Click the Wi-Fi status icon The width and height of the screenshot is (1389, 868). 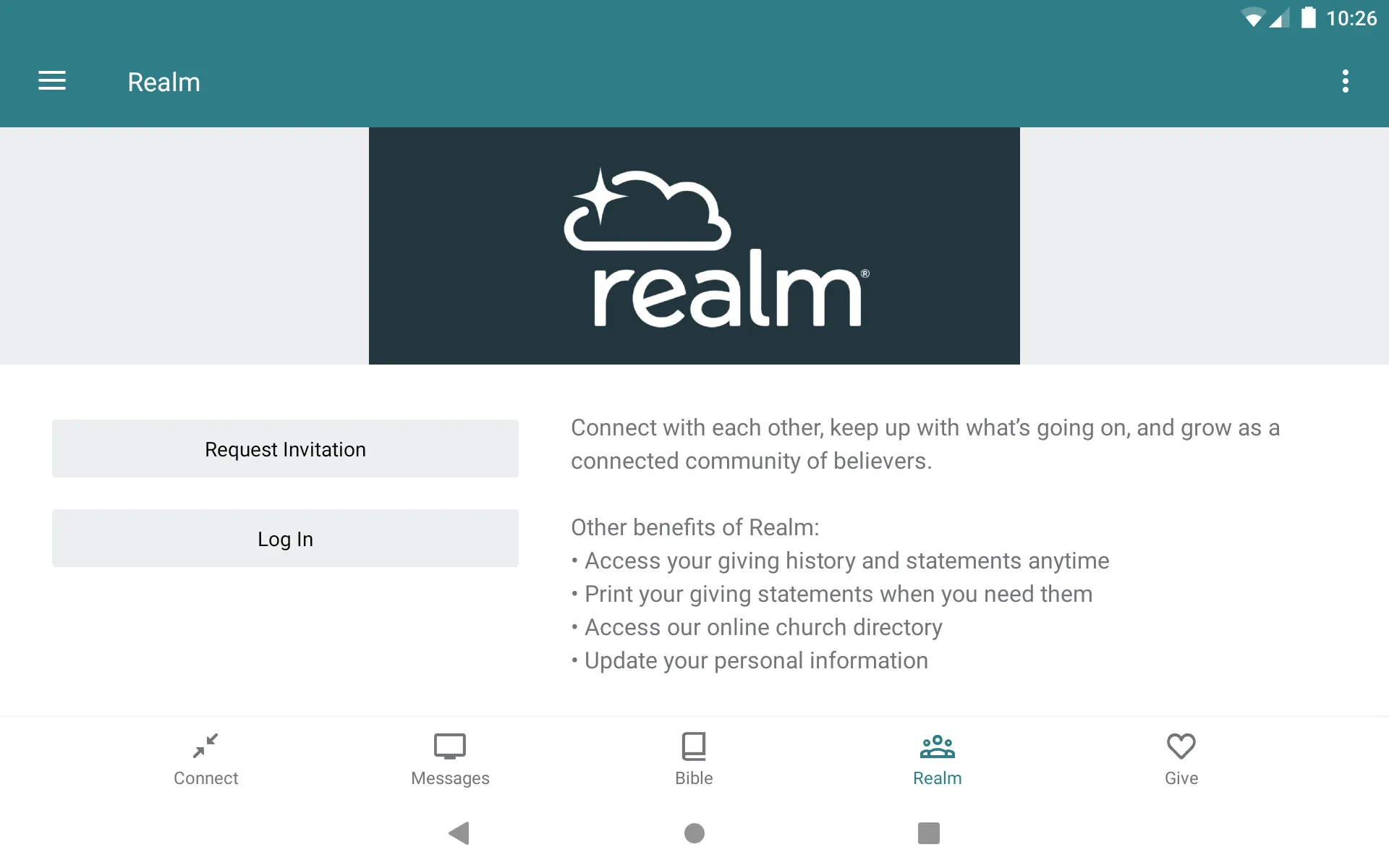click(x=1252, y=17)
